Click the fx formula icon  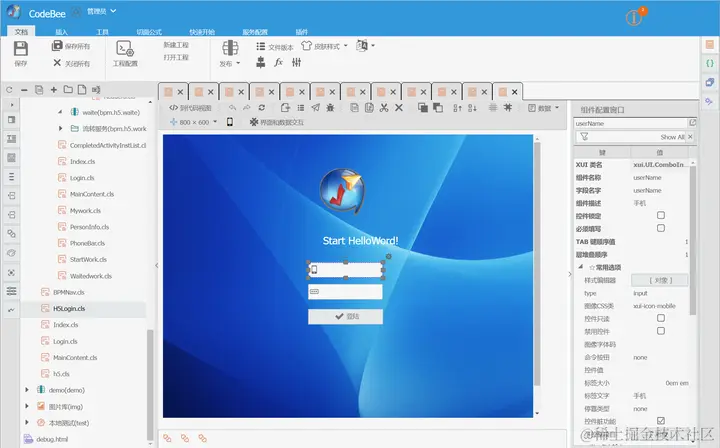pyautogui.click(x=278, y=62)
